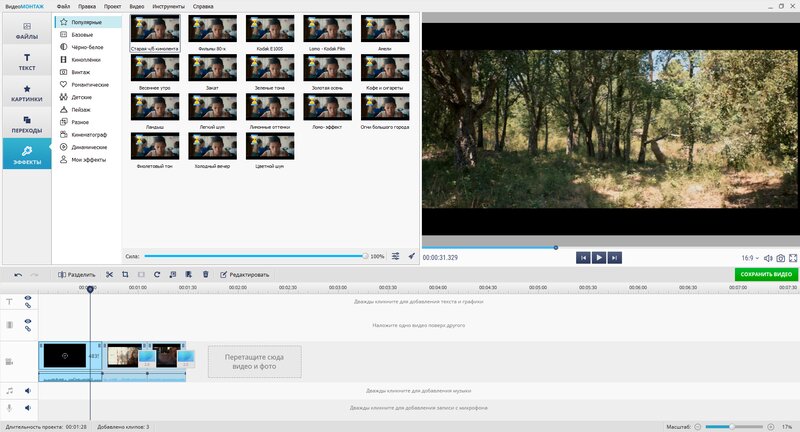Jump to next frame button

pos(615,258)
